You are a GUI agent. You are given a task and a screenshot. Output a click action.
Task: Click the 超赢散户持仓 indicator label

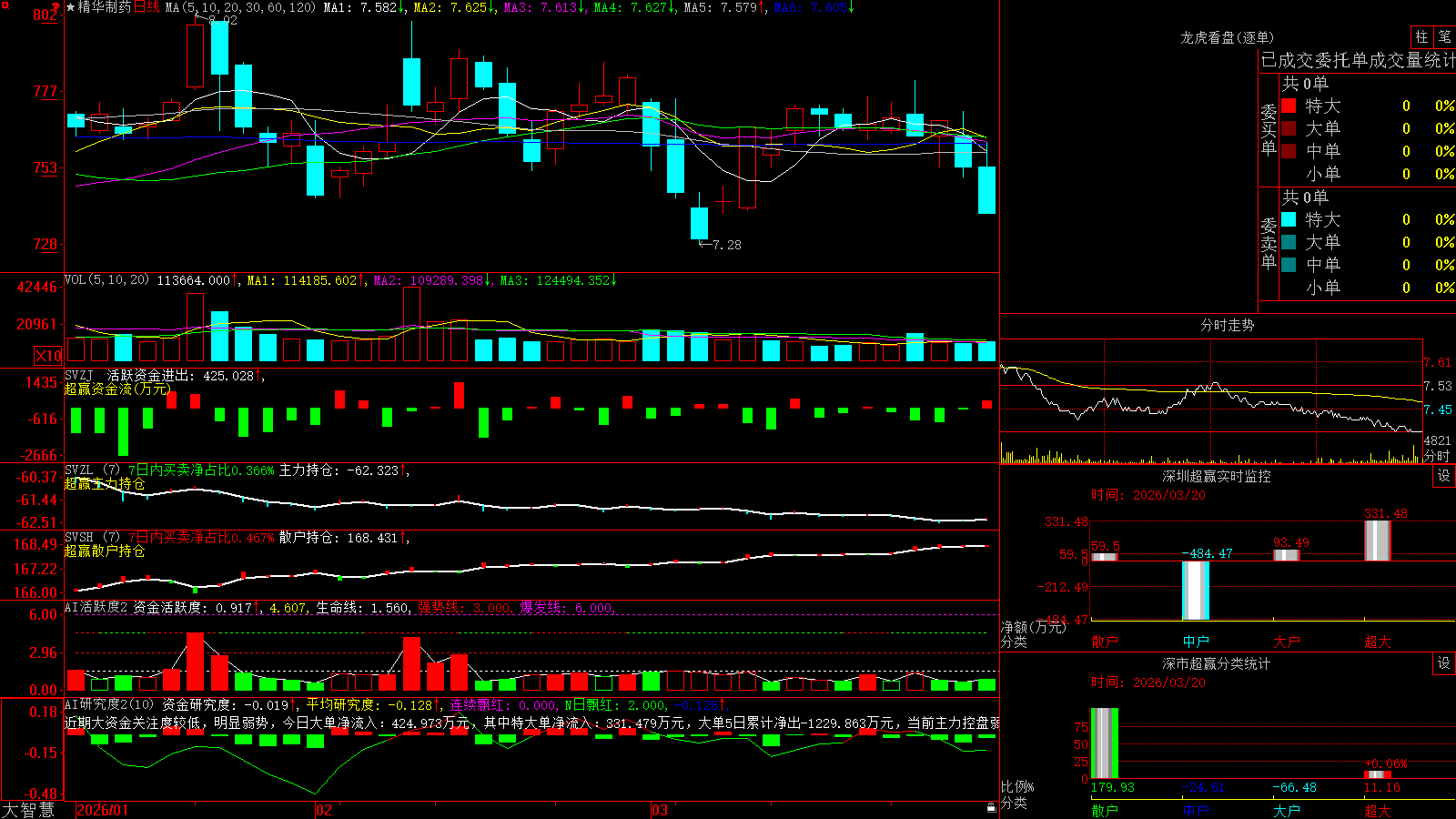click(105, 551)
